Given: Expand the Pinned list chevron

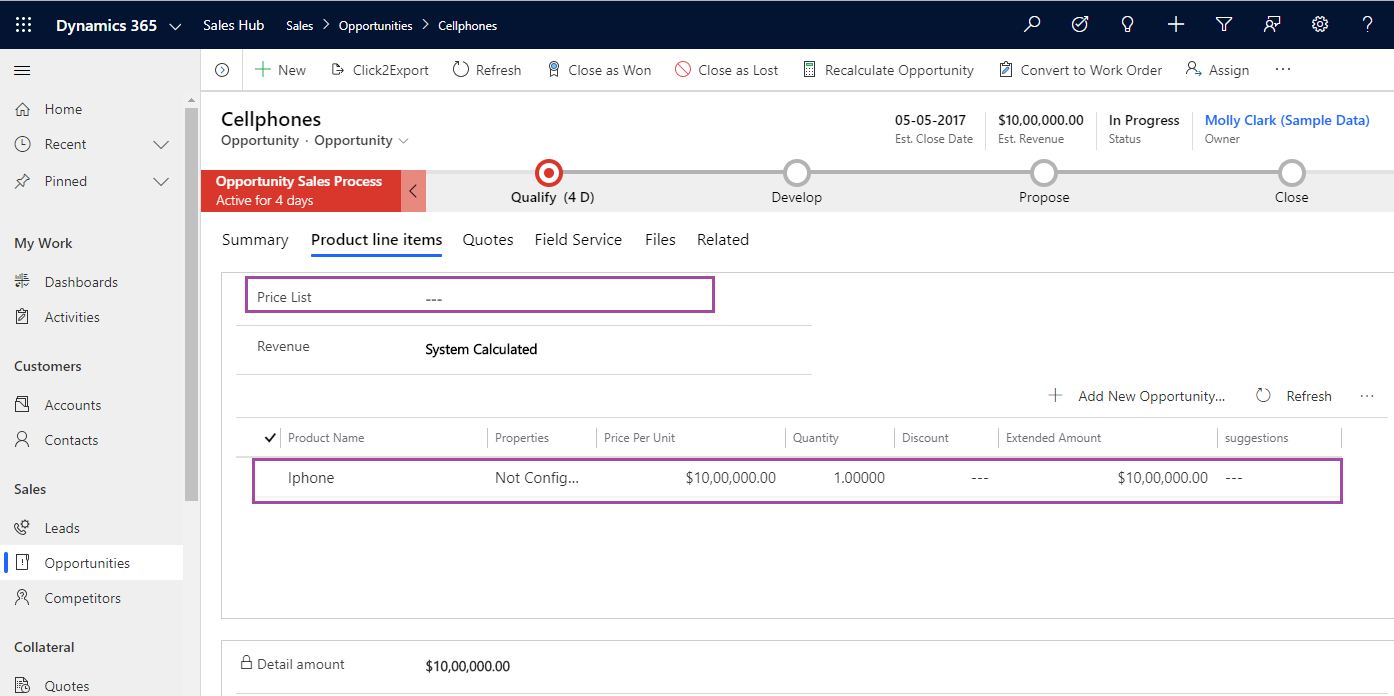Looking at the screenshot, I should [x=161, y=182].
